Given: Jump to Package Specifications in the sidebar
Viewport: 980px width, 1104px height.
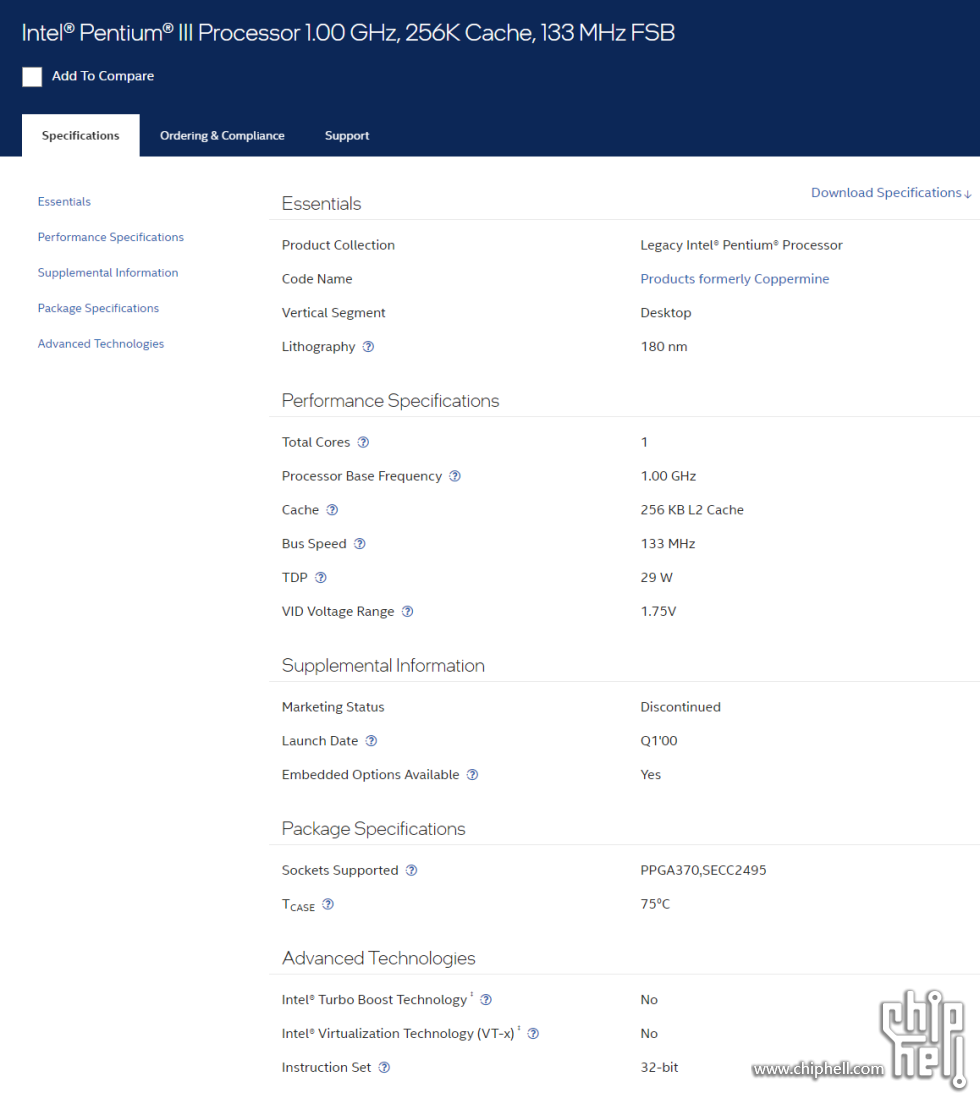Looking at the screenshot, I should click(98, 308).
